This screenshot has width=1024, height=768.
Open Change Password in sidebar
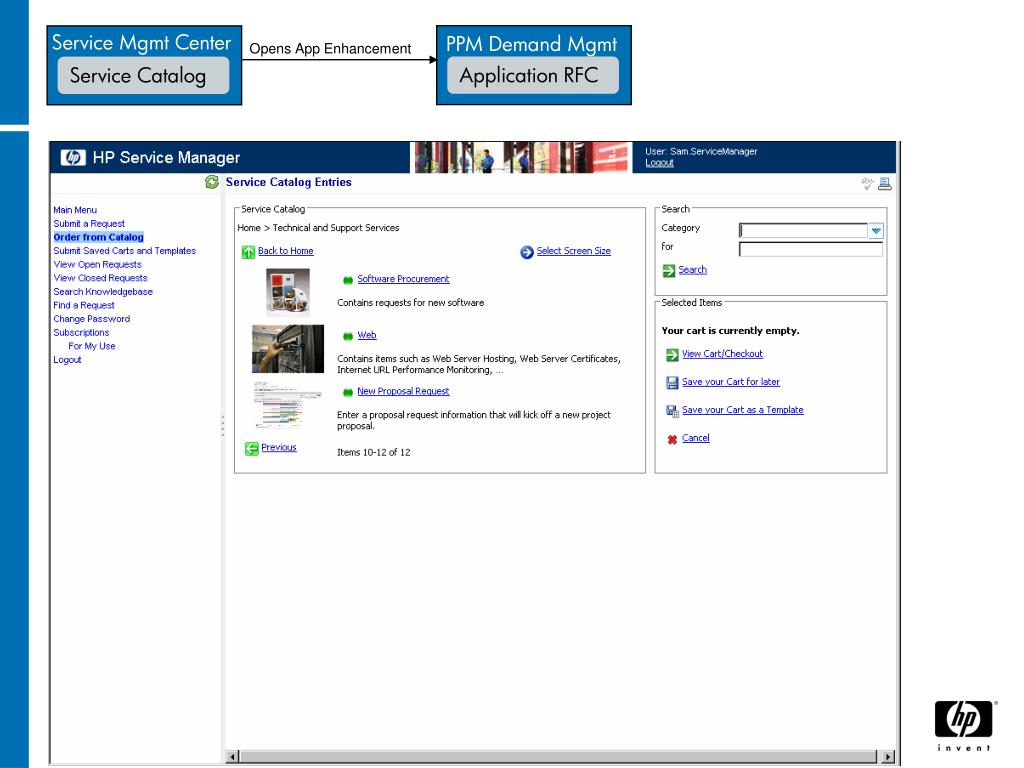tap(91, 319)
